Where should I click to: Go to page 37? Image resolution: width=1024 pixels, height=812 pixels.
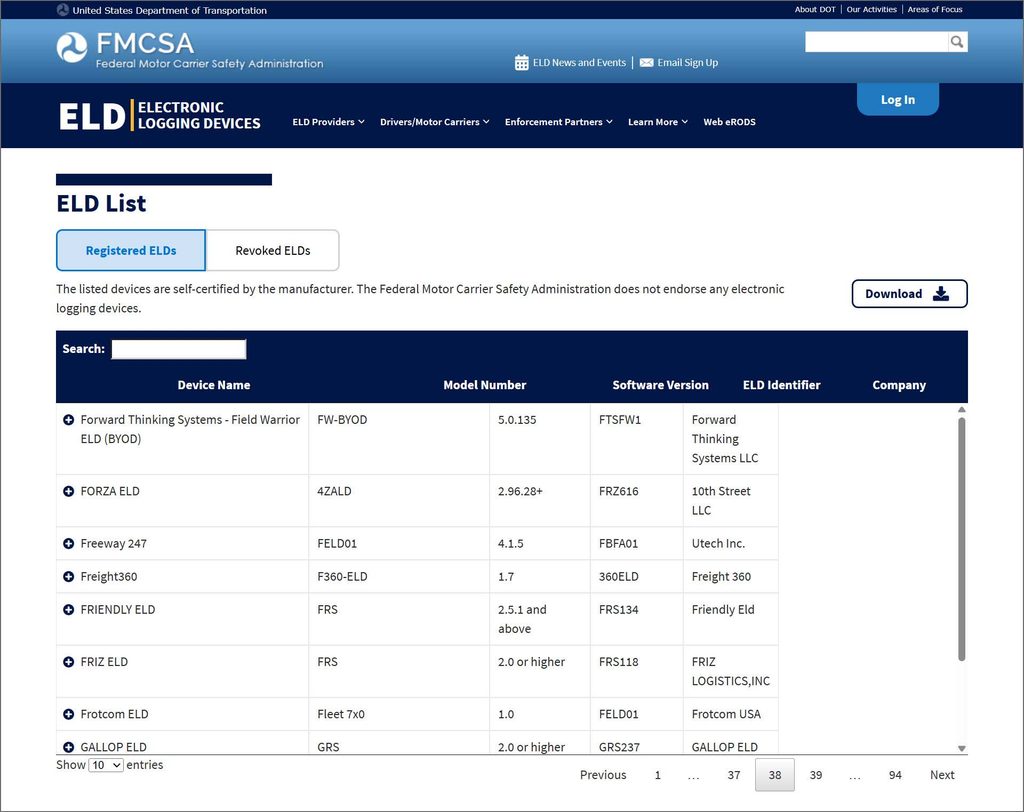click(734, 775)
